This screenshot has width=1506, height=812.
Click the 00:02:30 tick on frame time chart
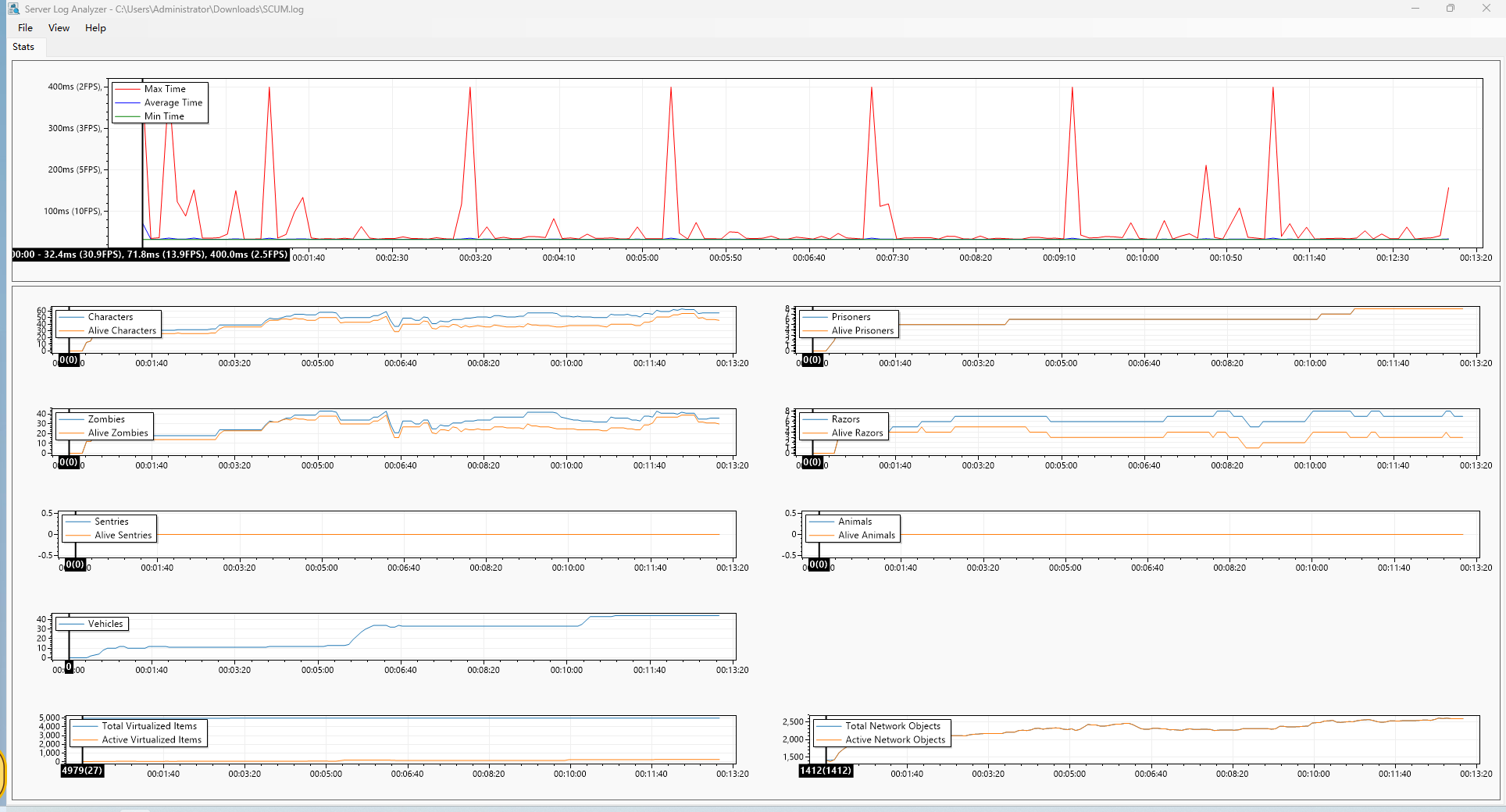click(x=392, y=258)
